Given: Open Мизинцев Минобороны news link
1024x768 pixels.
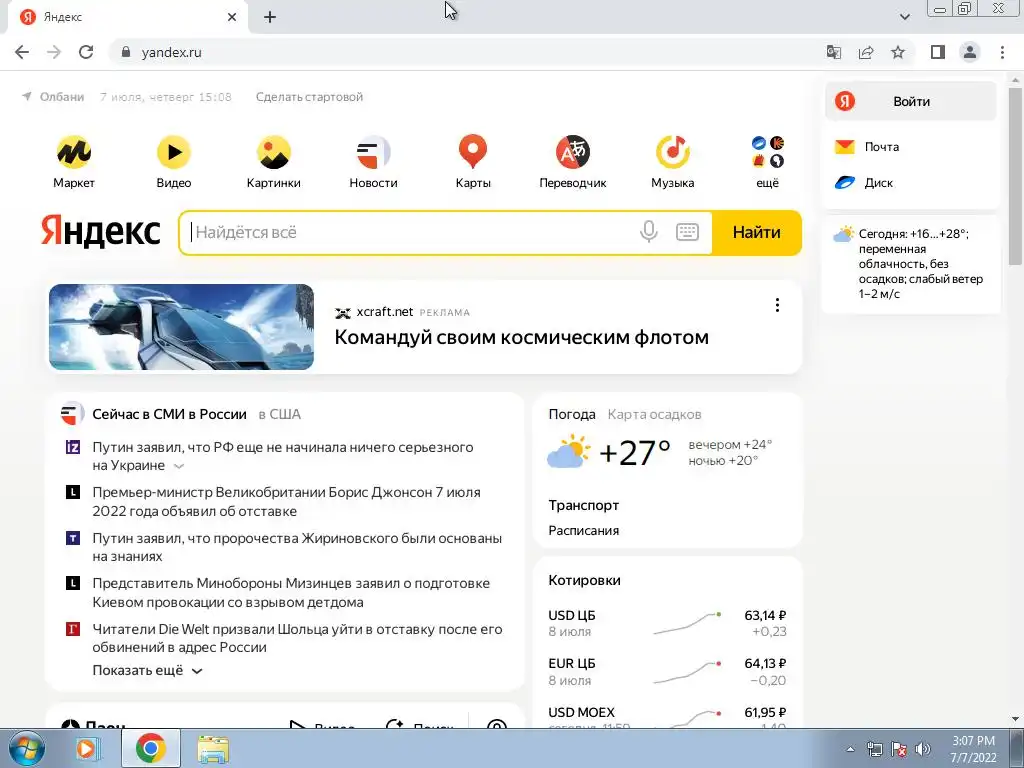Looking at the screenshot, I should 291,592.
